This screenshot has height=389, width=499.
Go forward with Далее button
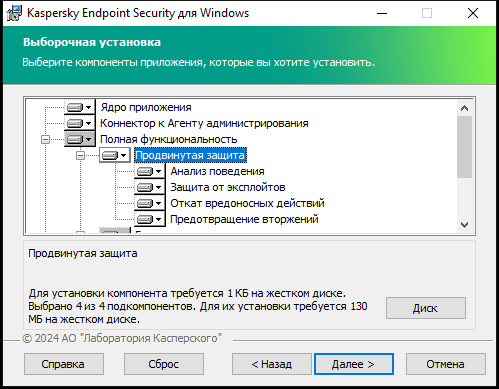(354, 364)
